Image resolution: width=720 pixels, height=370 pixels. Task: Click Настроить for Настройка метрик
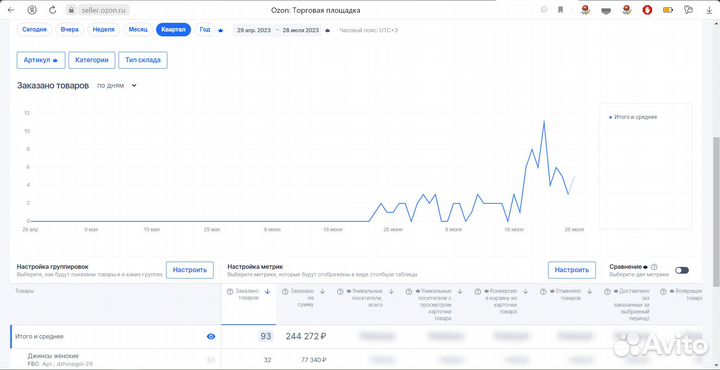tap(572, 270)
